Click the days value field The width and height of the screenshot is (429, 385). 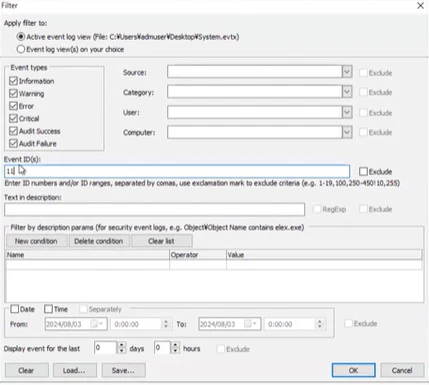click(x=106, y=348)
